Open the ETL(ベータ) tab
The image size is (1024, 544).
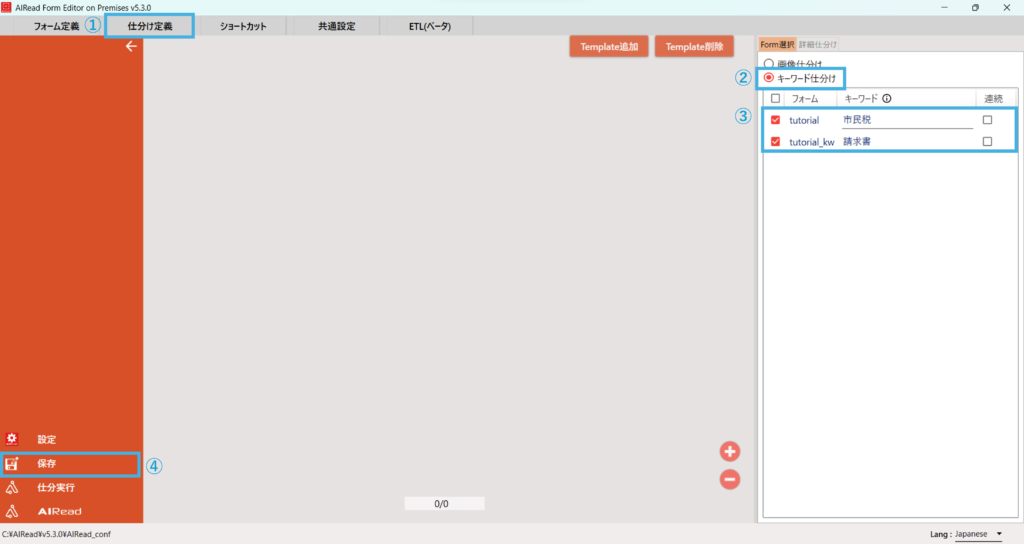point(427,27)
